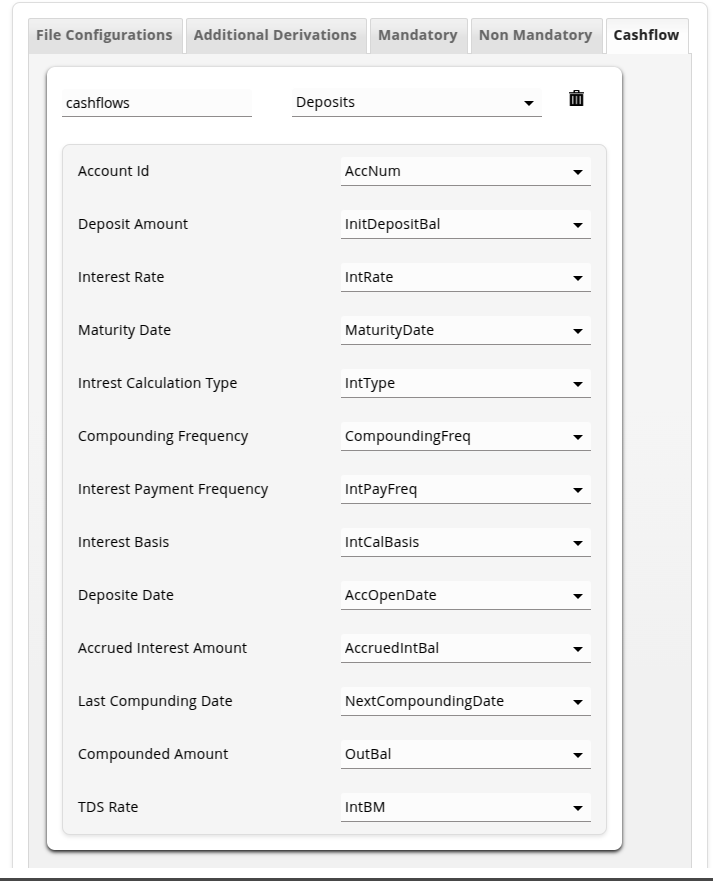The width and height of the screenshot is (713, 881).
Task: Open Compounded Amount dropdown OutBal
Action: pos(465,754)
